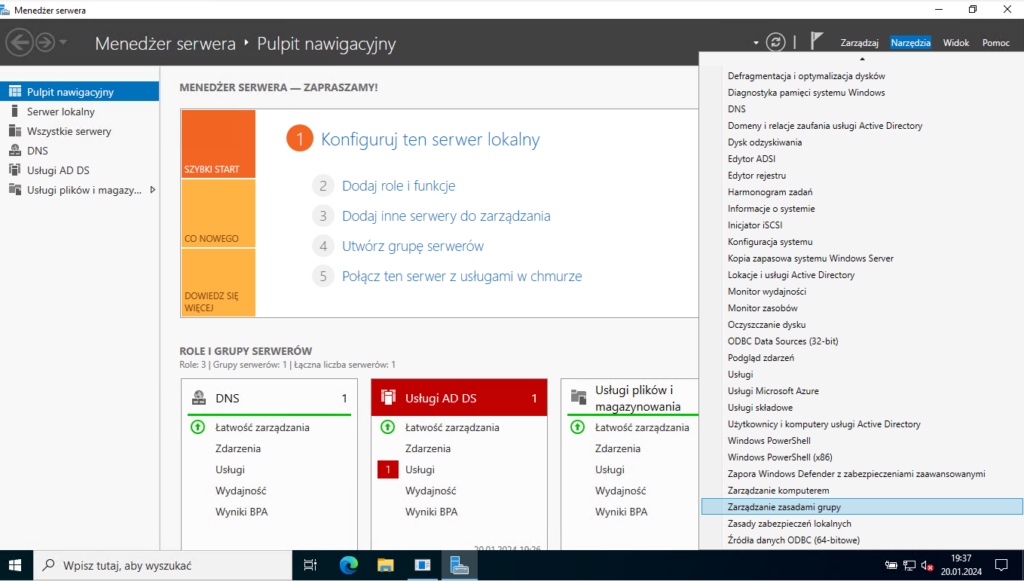Click the network icon in the system tray

pyautogui.click(x=909, y=565)
